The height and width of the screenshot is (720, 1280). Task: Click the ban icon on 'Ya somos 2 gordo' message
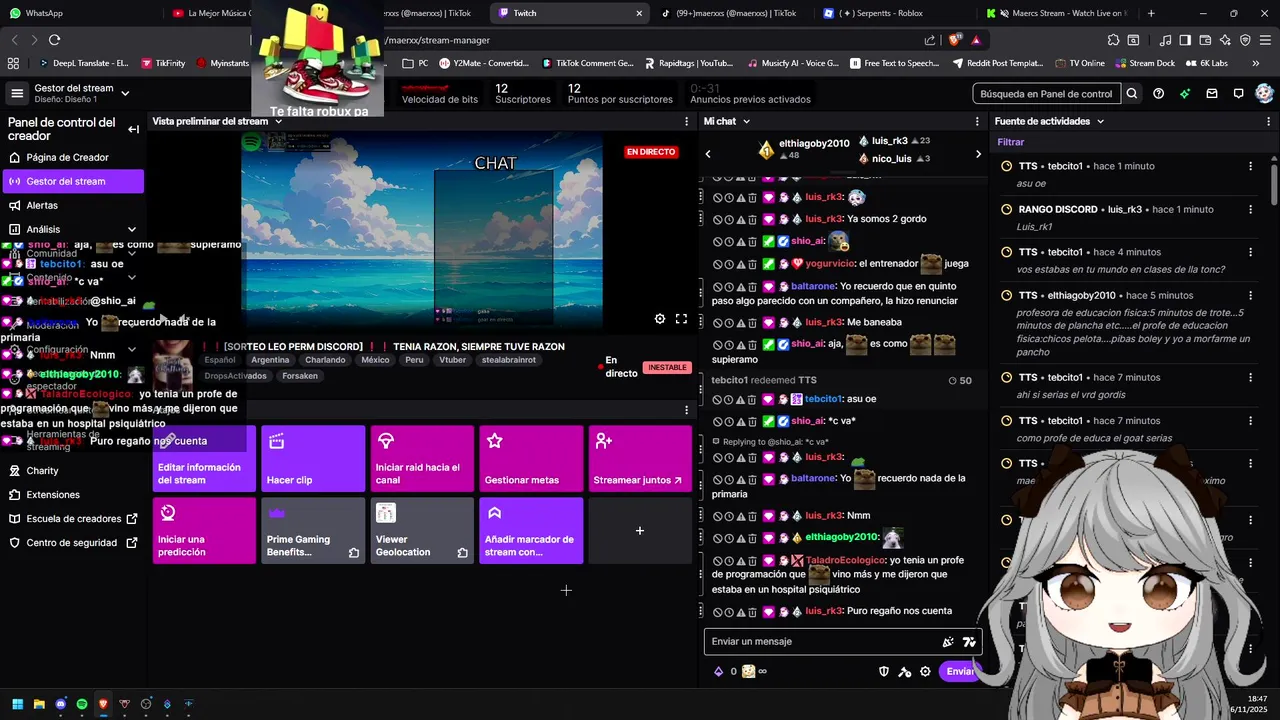pyautogui.click(x=717, y=219)
